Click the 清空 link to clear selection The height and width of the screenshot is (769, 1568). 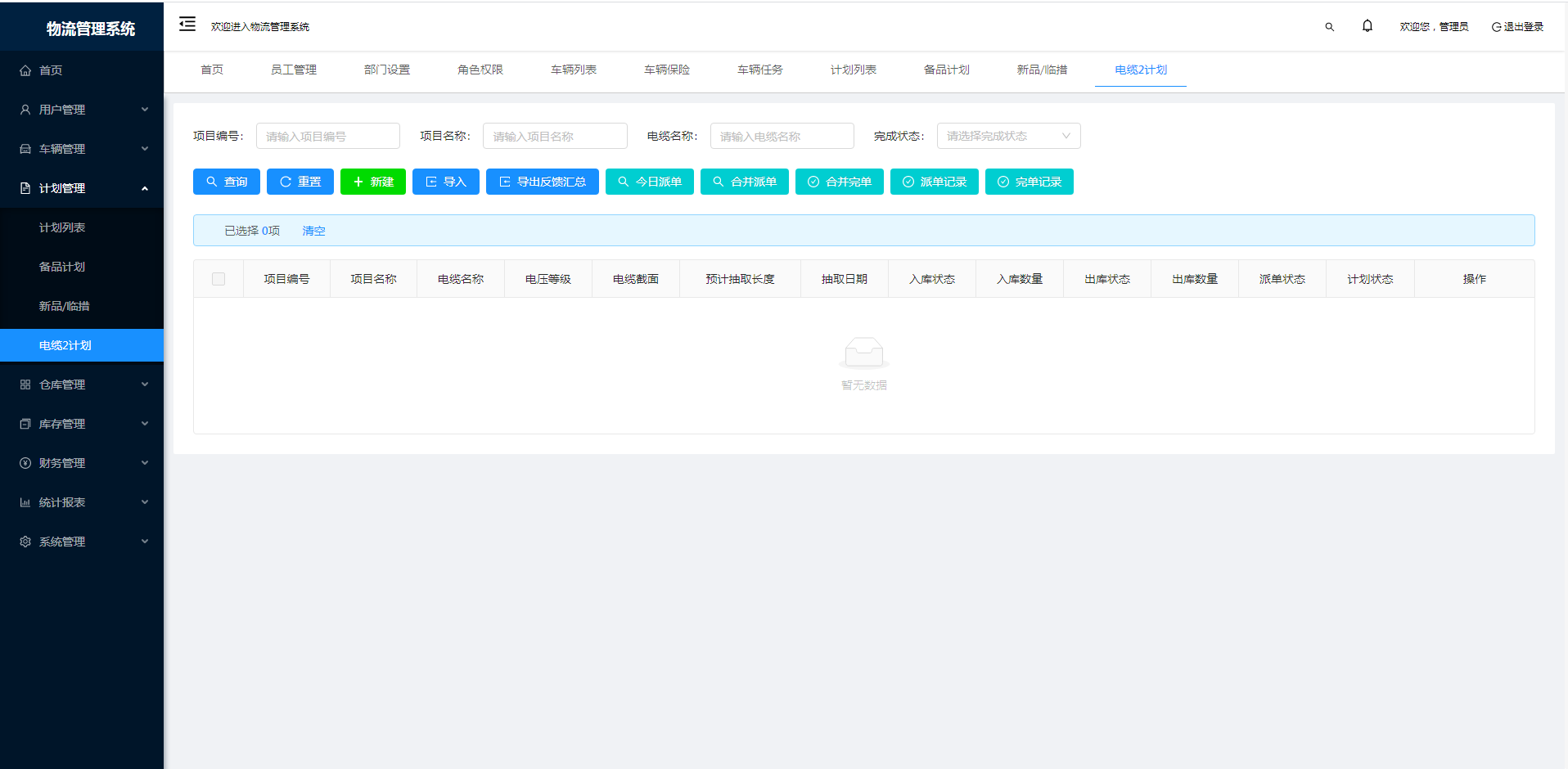click(314, 231)
